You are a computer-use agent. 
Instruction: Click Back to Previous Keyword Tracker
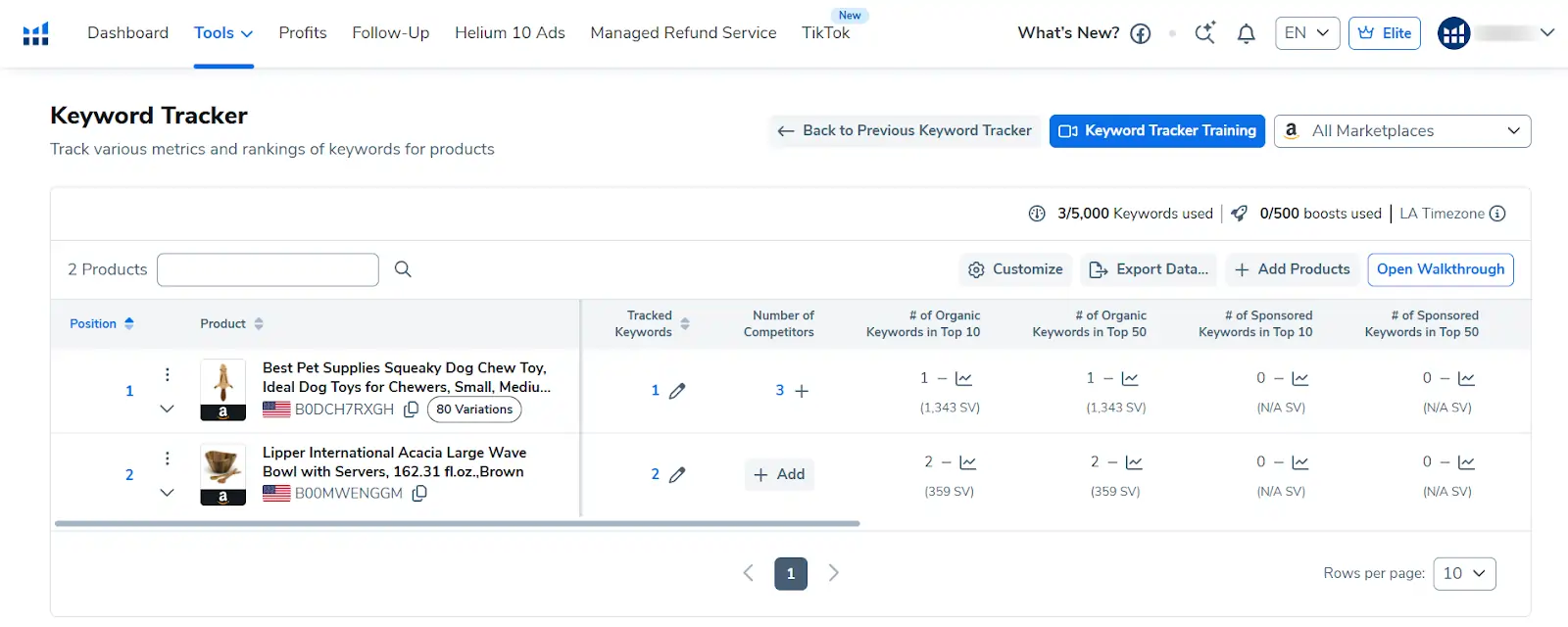click(x=905, y=131)
